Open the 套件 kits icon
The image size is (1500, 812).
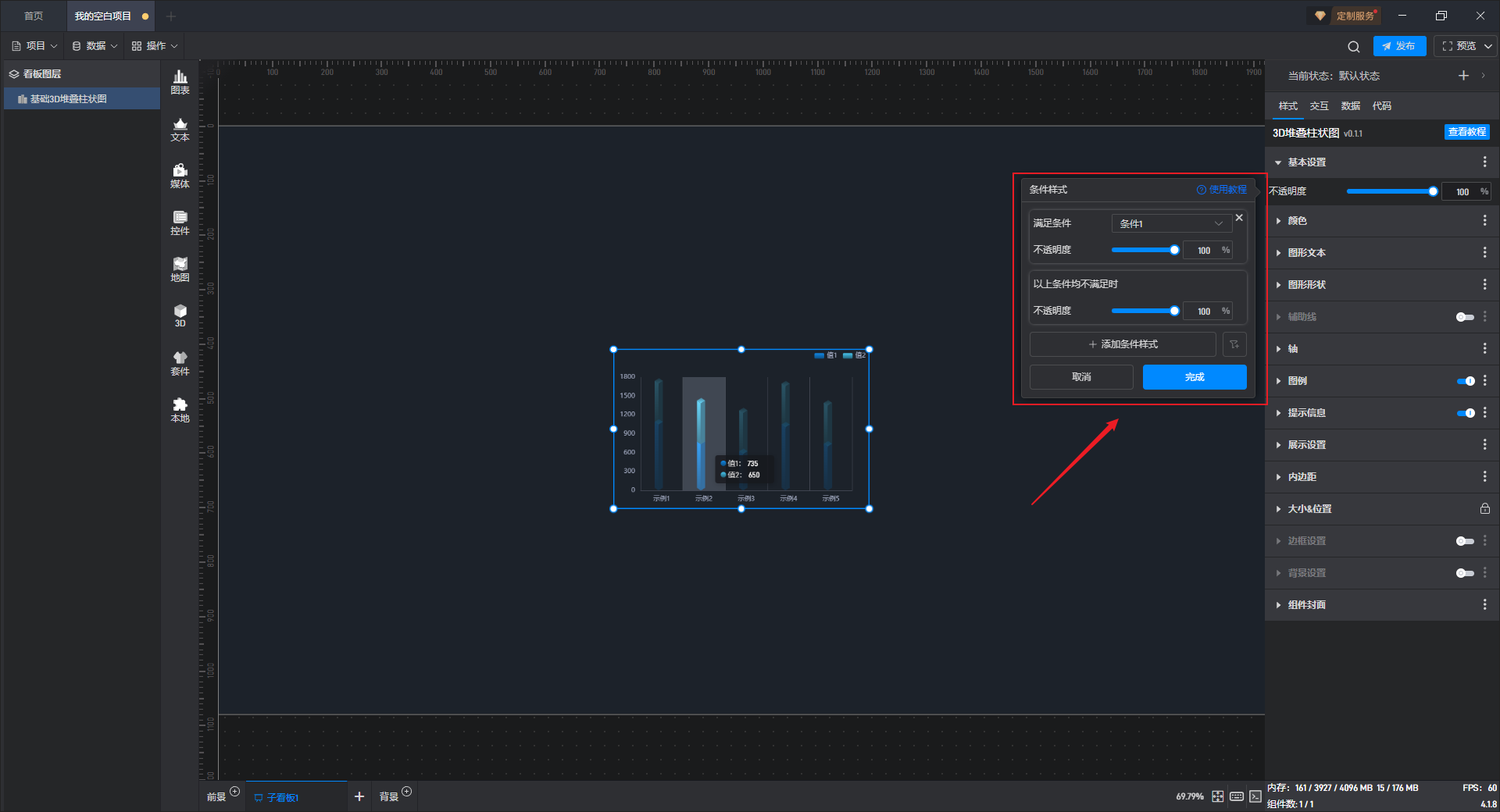click(180, 363)
